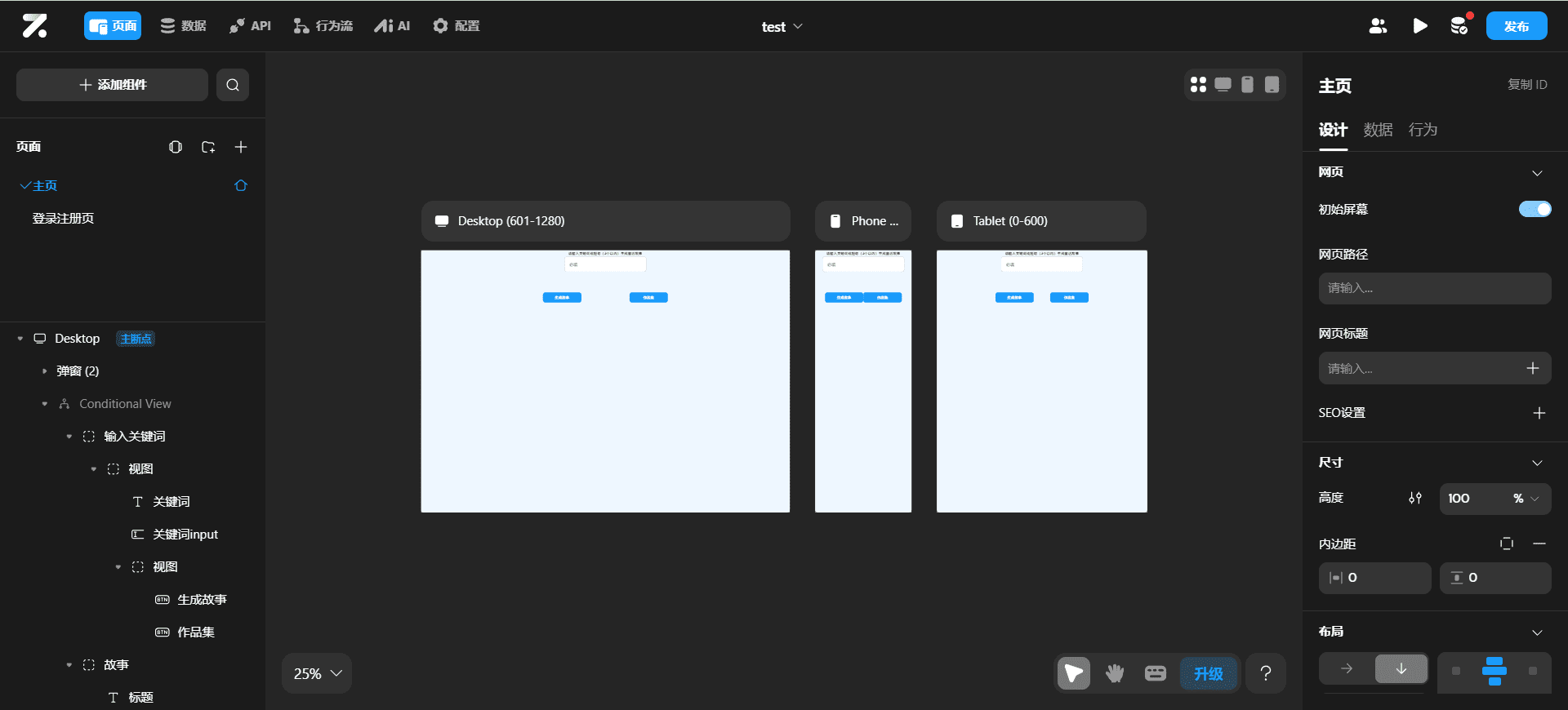Open the keyboard shortcuts icon

1156,673
